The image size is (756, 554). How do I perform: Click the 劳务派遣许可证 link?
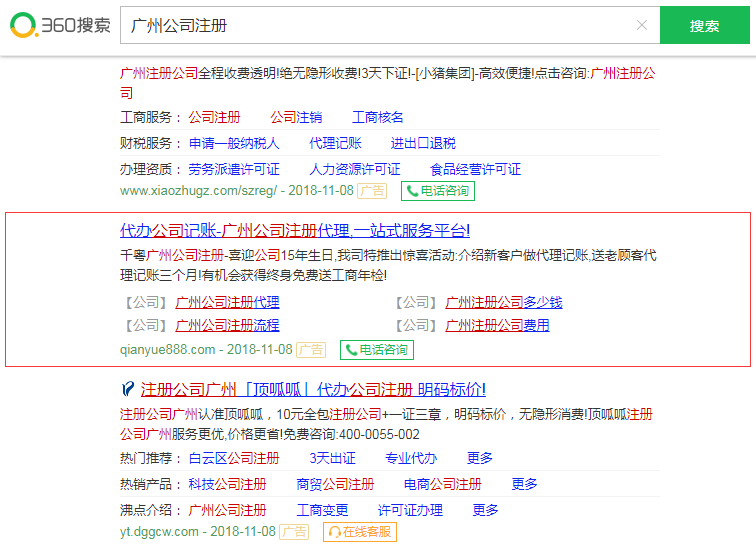point(234,169)
